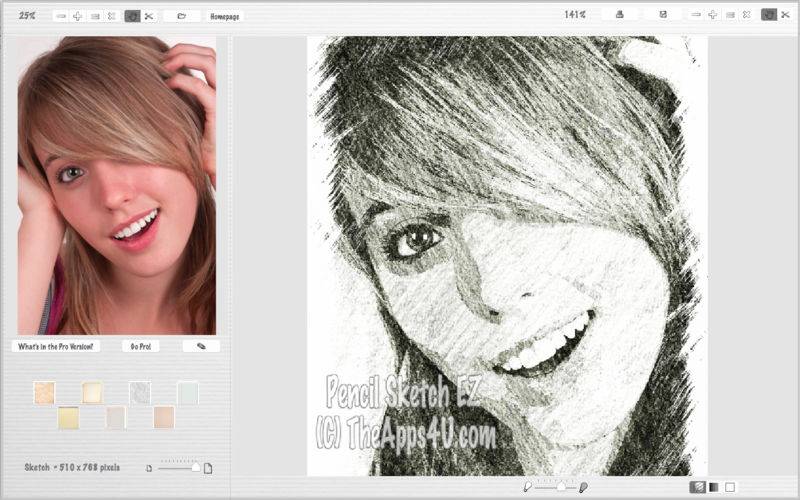The height and width of the screenshot is (500, 800).
Task: Open an image file with the folder button
Action: pyautogui.click(x=182, y=16)
